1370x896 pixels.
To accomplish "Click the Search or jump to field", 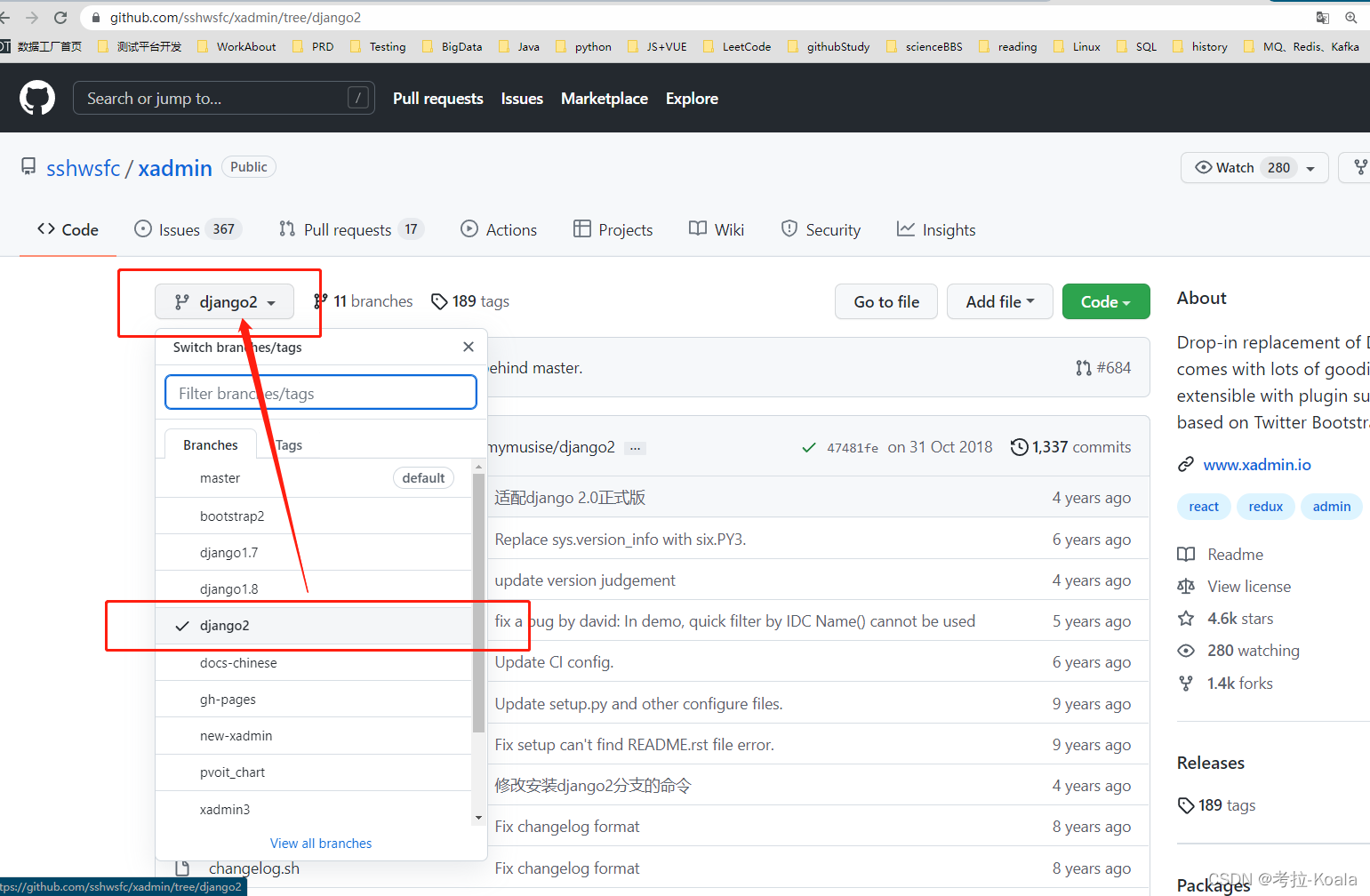I will (223, 98).
